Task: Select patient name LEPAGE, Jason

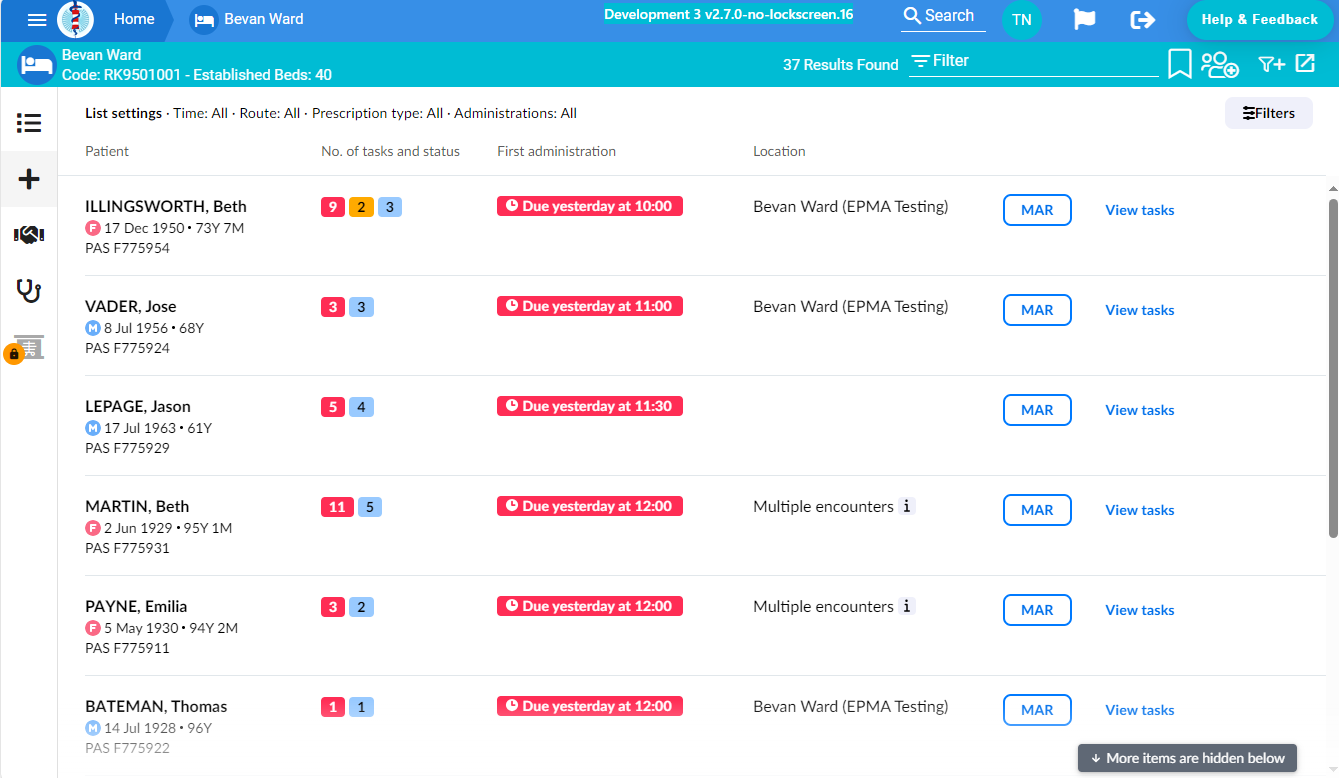Action: 138,406
